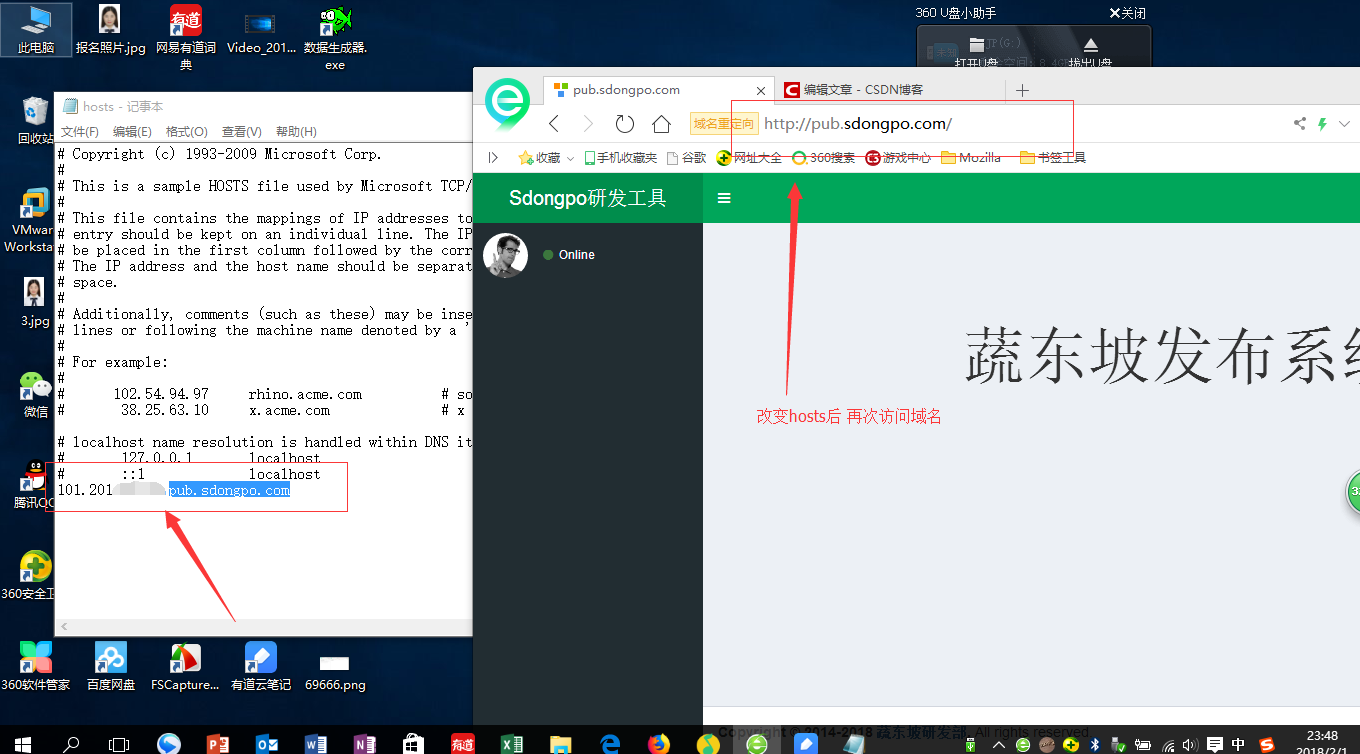
Task: Toggle the 中 input method indicator
Action: click(x=1239, y=744)
